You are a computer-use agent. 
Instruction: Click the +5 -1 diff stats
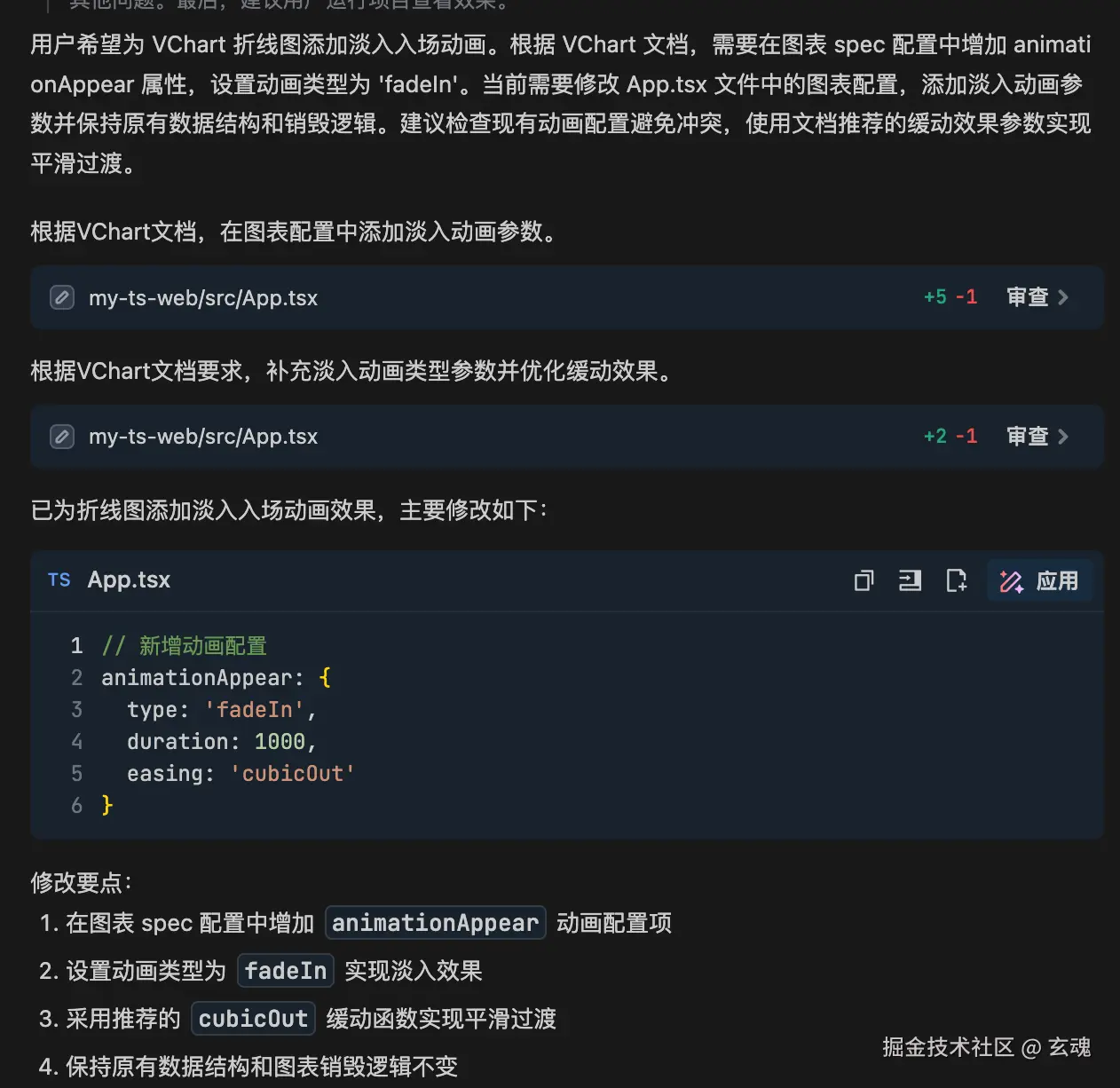pyautogui.click(x=950, y=297)
